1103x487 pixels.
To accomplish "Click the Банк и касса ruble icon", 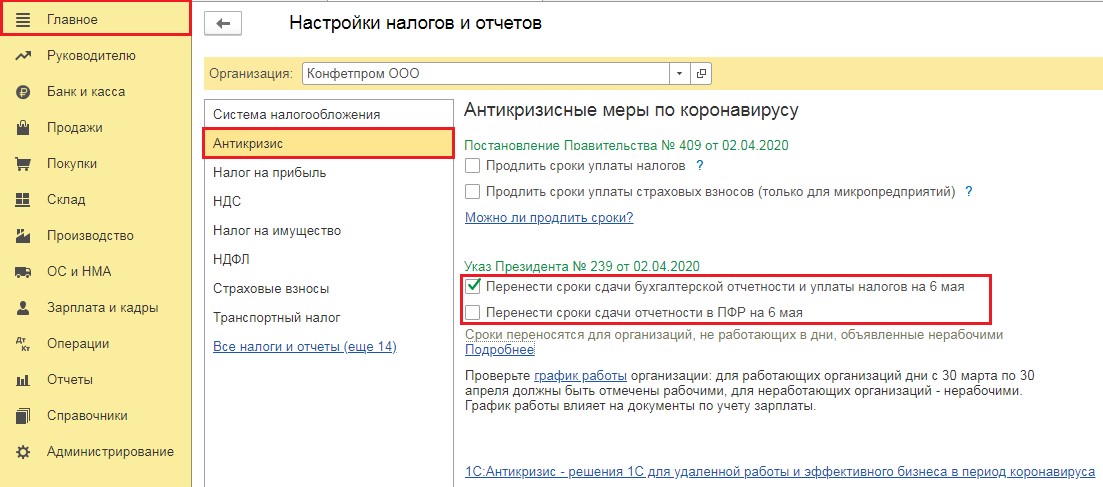I will pos(23,91).
